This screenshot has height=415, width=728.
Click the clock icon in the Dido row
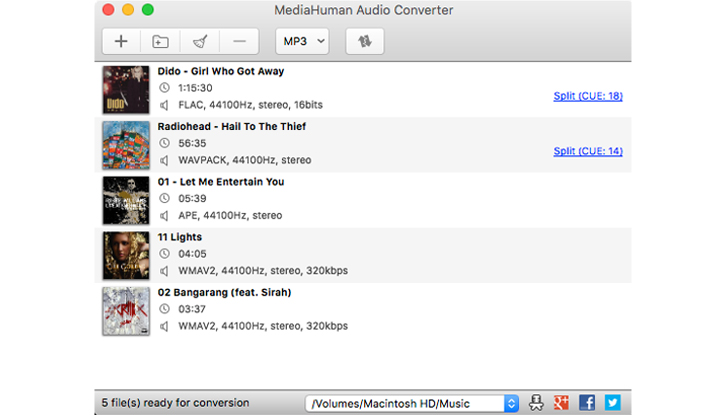(164, 88)
